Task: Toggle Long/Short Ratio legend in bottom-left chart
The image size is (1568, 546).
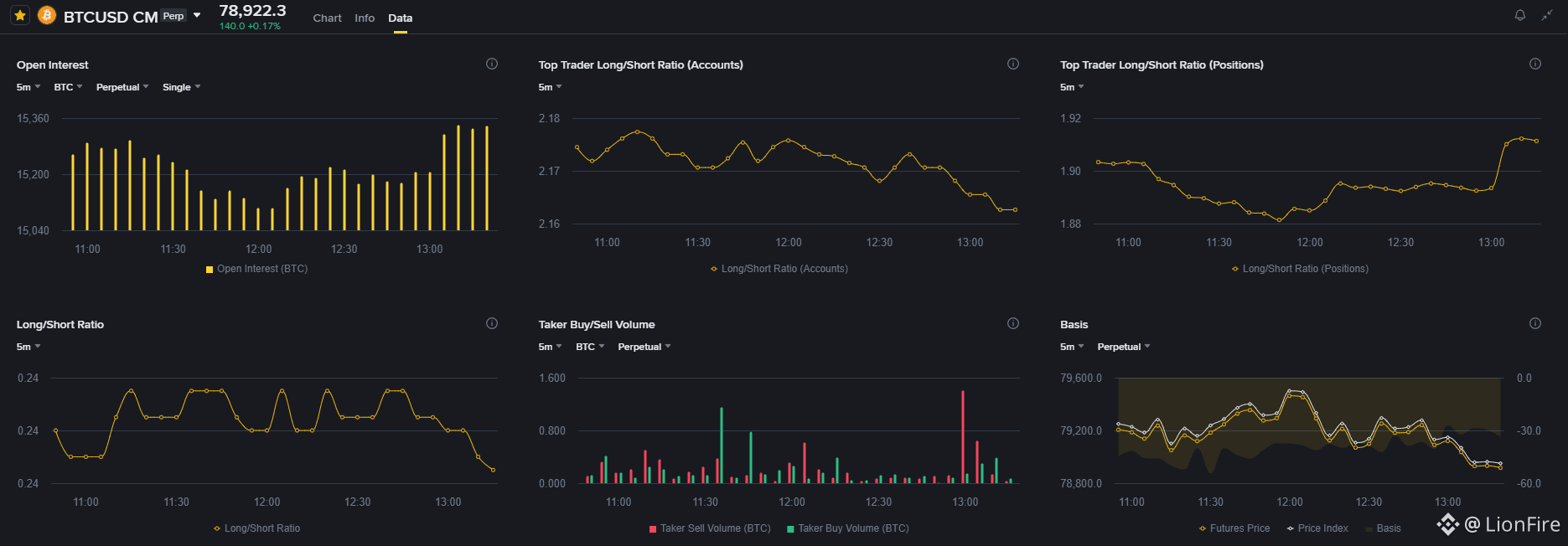Action: click(256, 528)
